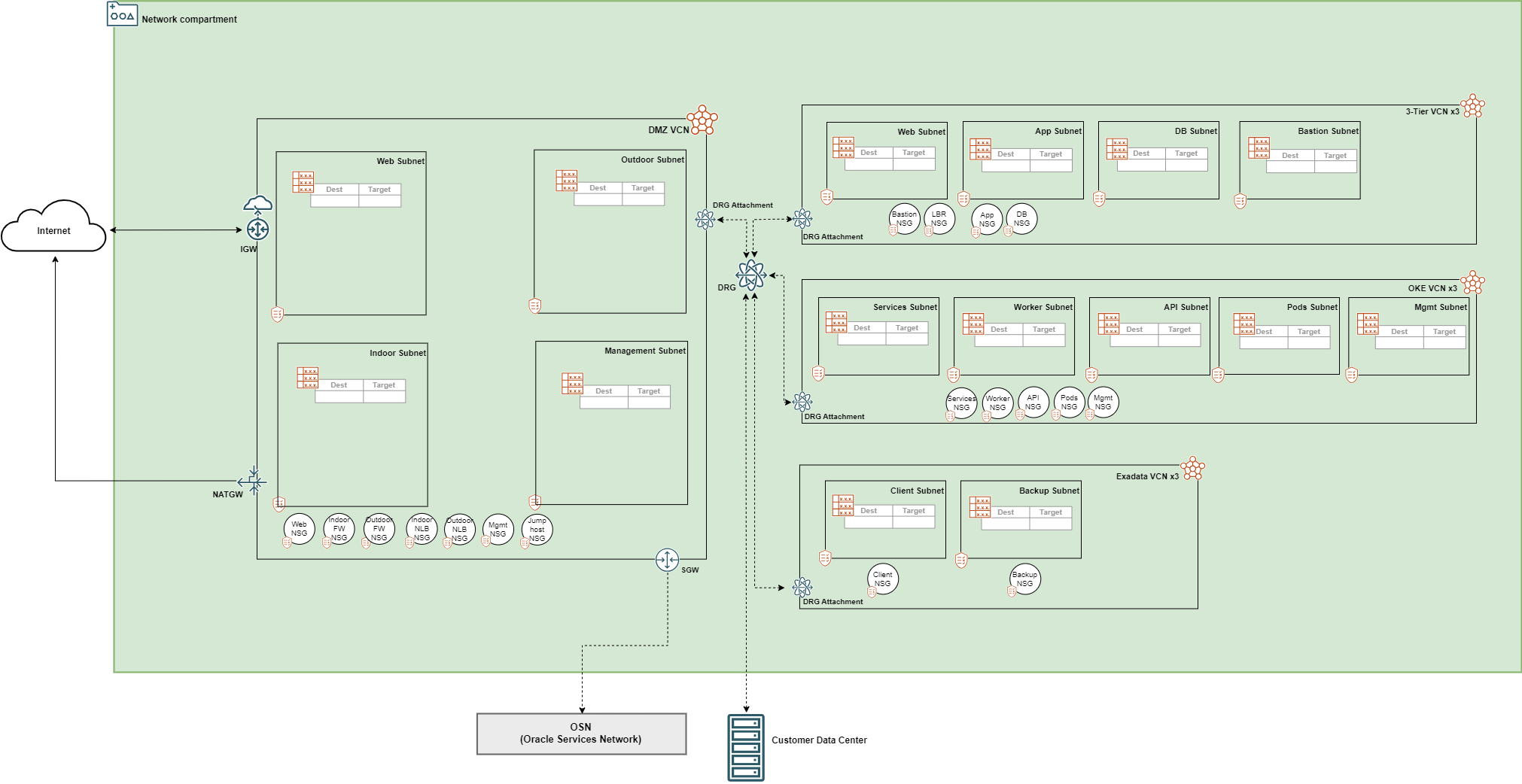This screenshot has width=1522, height=784.
Task: Select the App NSG circle
Action: pos(988,220)
